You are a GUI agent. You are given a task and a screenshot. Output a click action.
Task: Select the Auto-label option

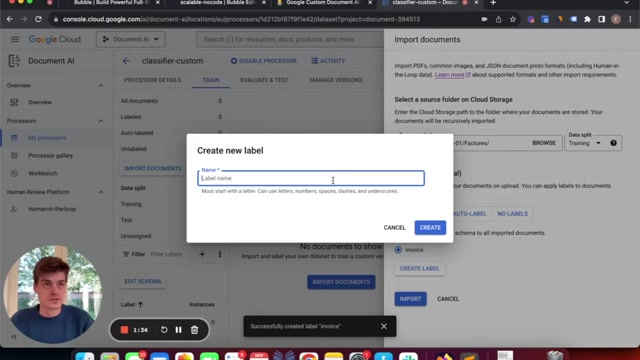click(470, 214)
